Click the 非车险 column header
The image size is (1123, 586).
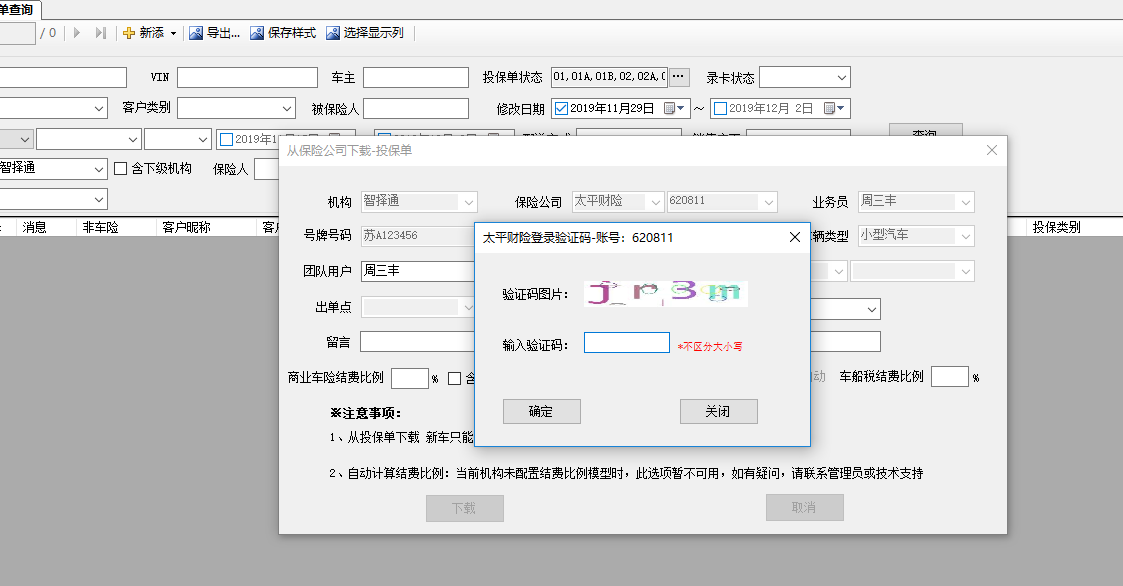click(x=100, y=227)
